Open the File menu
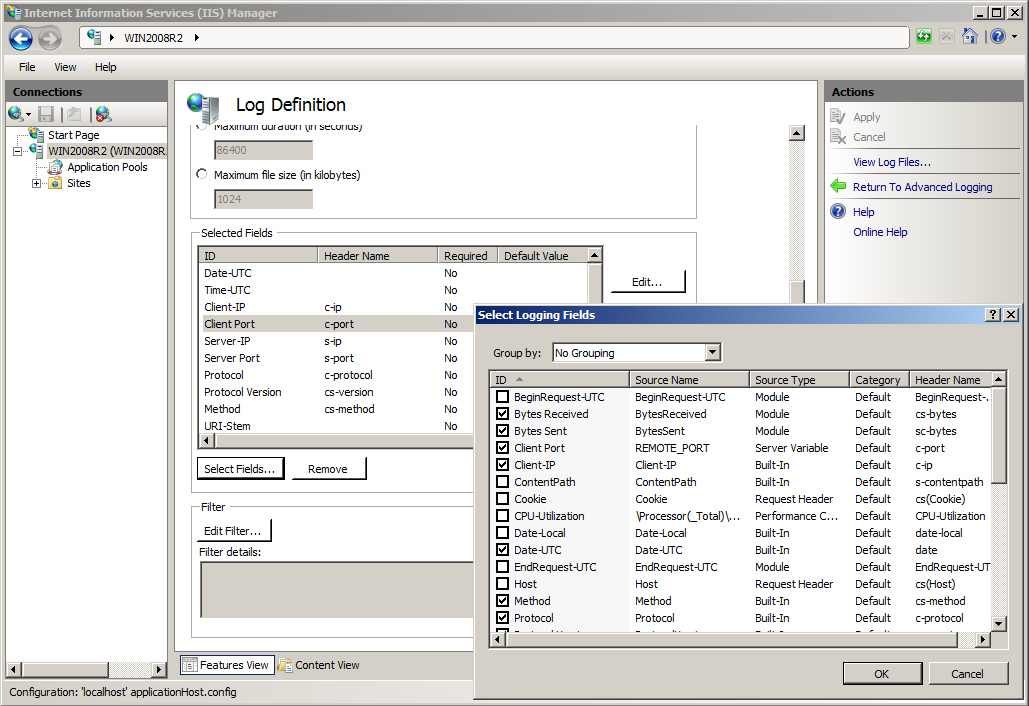 [27, 67]
